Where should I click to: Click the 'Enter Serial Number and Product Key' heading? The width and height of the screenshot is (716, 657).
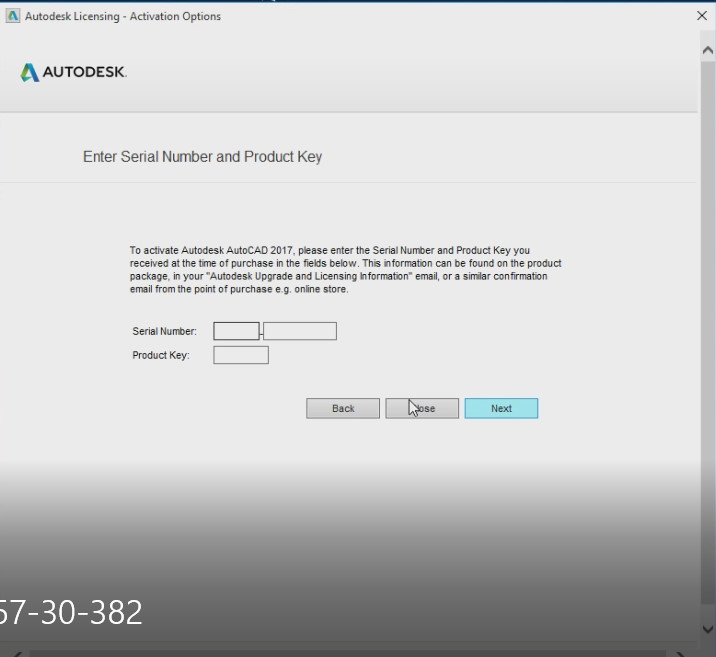click(x=202, y=157)
